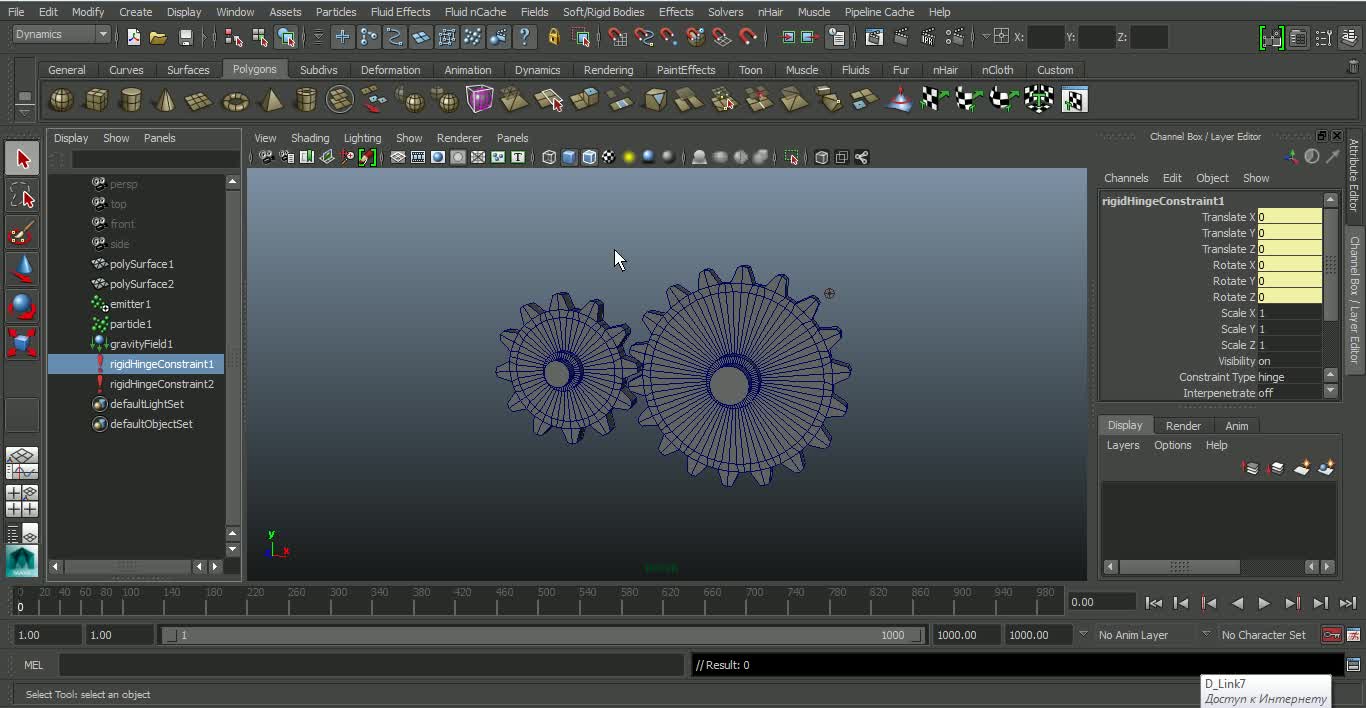Click the checkered flag shelf icon

pos(934,100)
